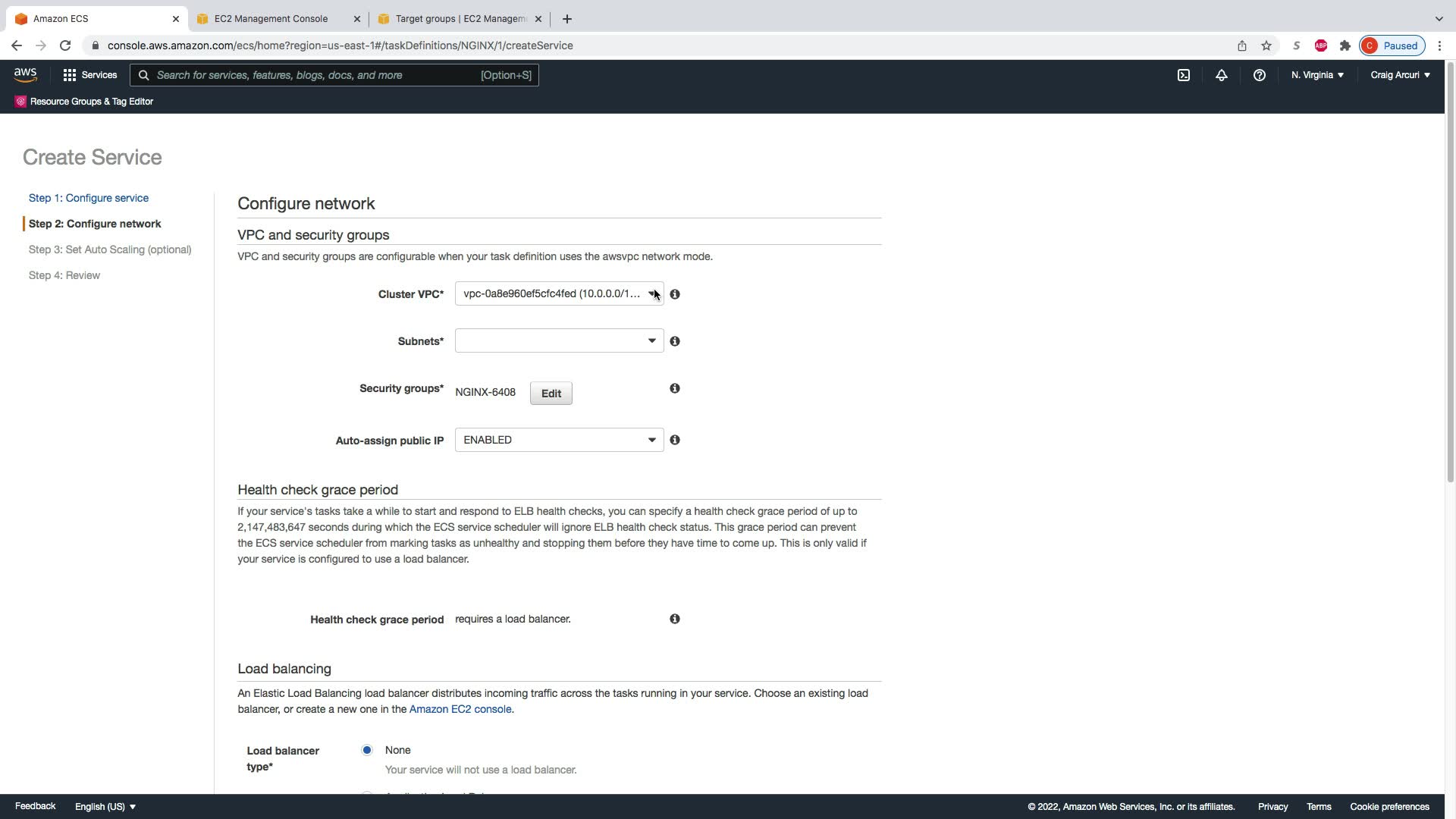The height and width of the screenshot is (819, 1456).
Task: Click Edit button for security groups
Action: click(551, 394)
